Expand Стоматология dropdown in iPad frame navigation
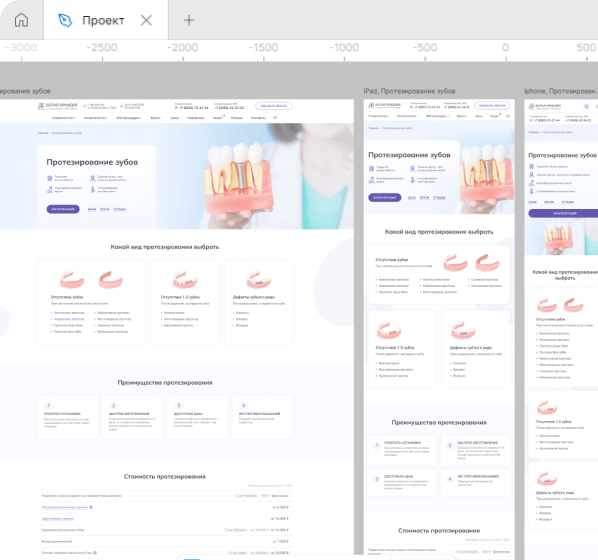 pyautogui.click(x=378, y=116)
